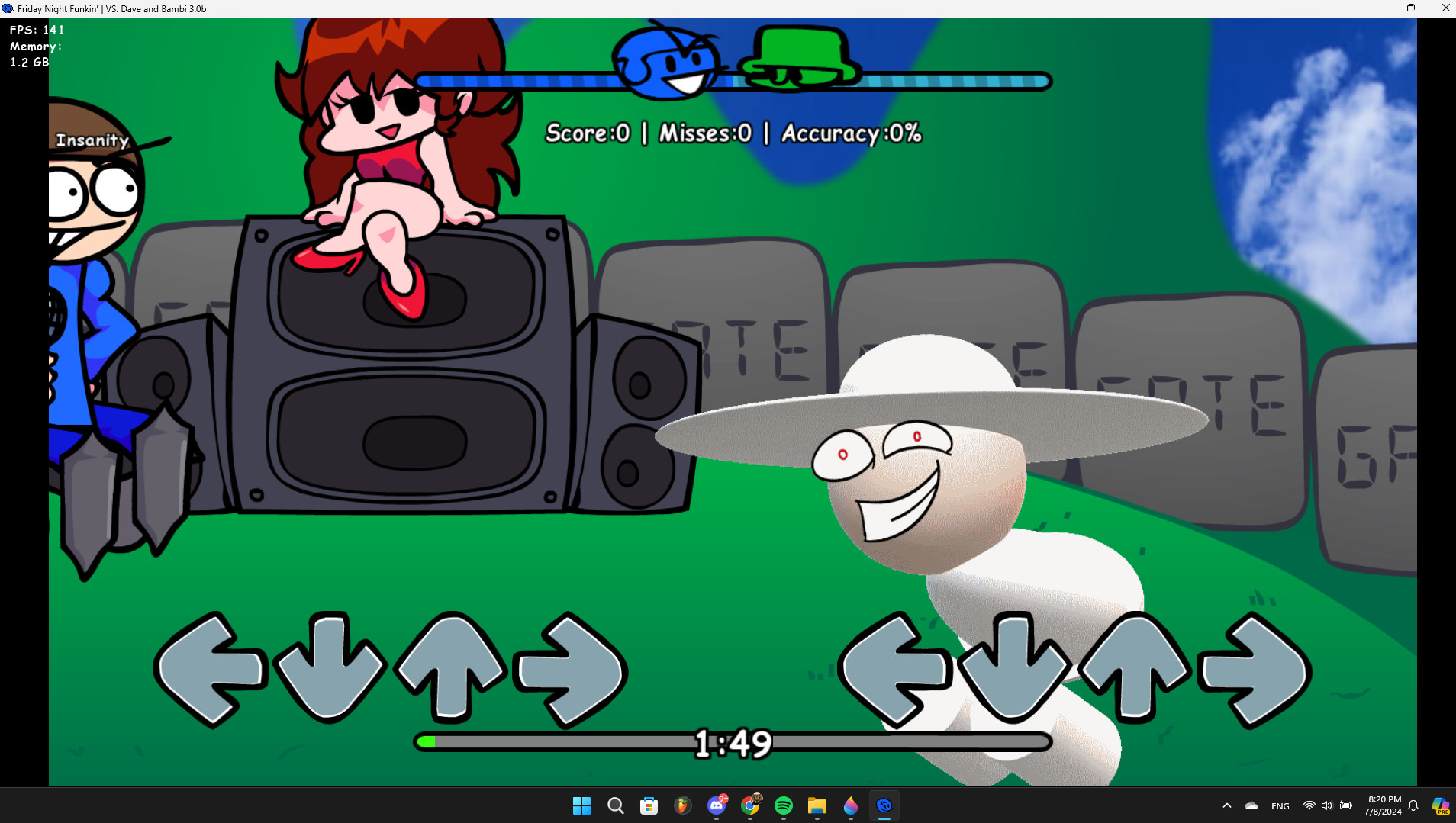Click the Score:0 text
This screenshot has height=823, width=1456.
588,133
